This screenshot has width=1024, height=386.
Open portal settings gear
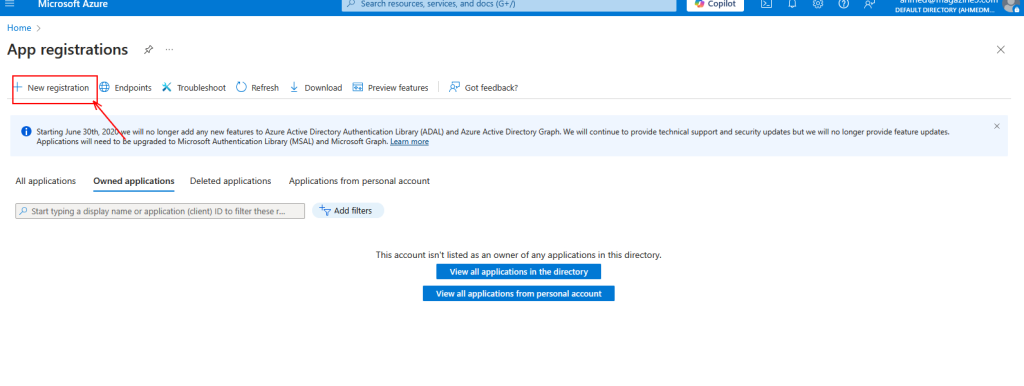tap(818, 4)
